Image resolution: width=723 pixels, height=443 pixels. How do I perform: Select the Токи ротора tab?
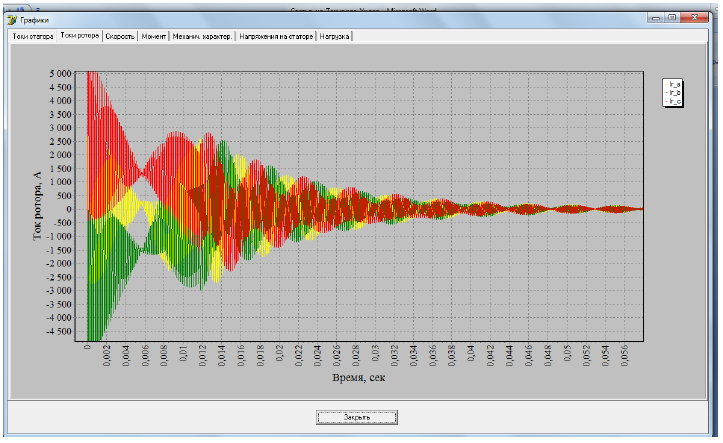pos(79,35)
